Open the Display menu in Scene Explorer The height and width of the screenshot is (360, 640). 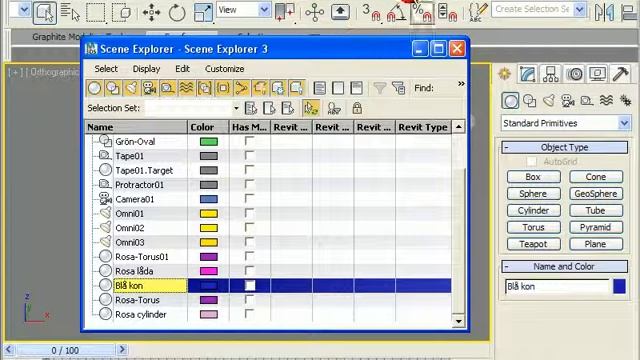[146, 69]
